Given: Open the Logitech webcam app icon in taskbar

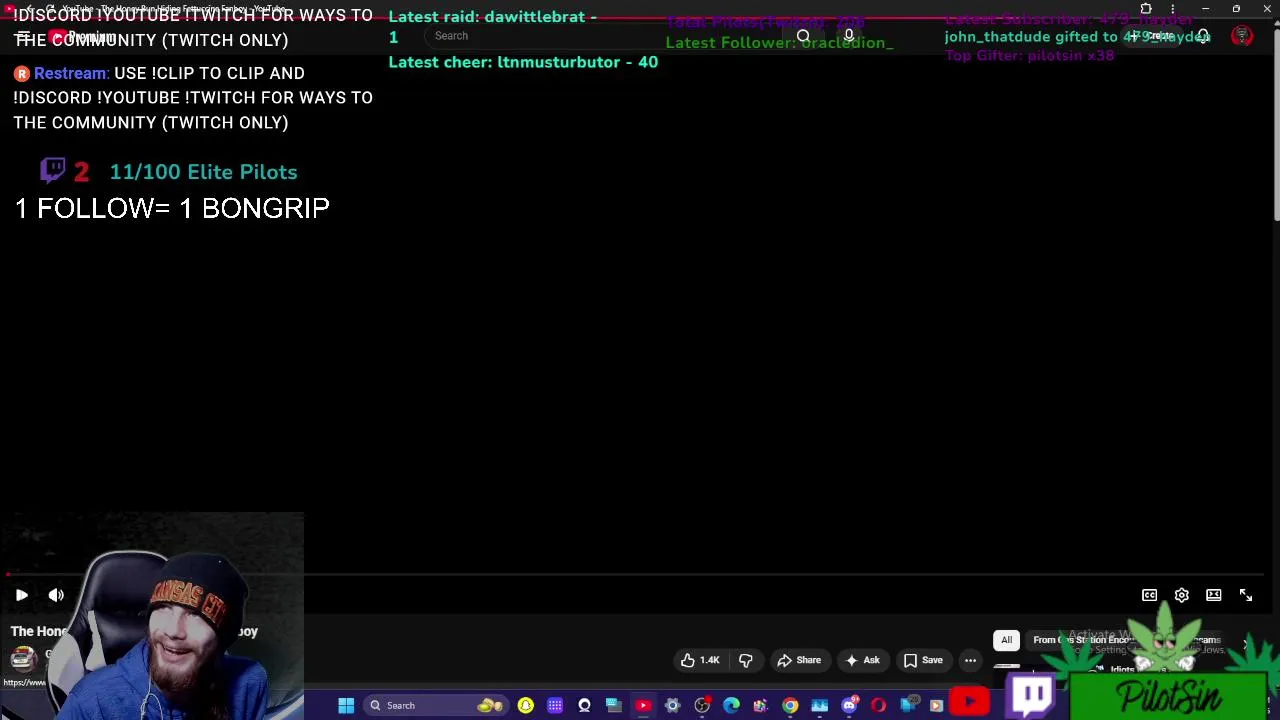Looking at the screenshot, I should [x=584, y=706].
